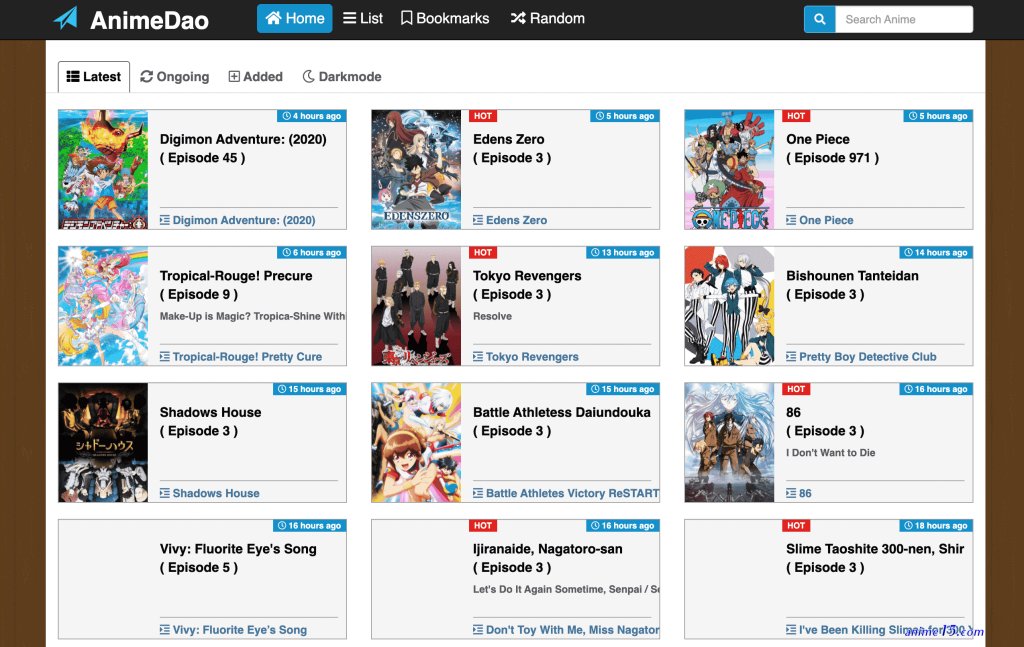Viewport: 1024px width, 647px height.
Task: Open Vivy: Fluorite Eye's Song Episode 5 title
Action: point(238,558)
